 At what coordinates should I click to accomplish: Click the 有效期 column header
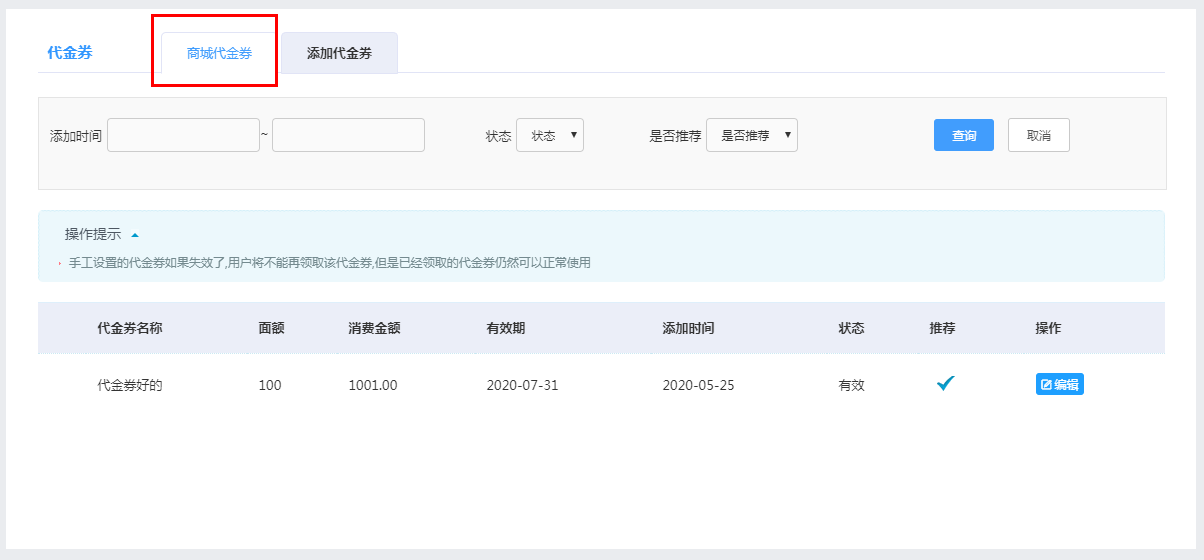click(506, 328)
